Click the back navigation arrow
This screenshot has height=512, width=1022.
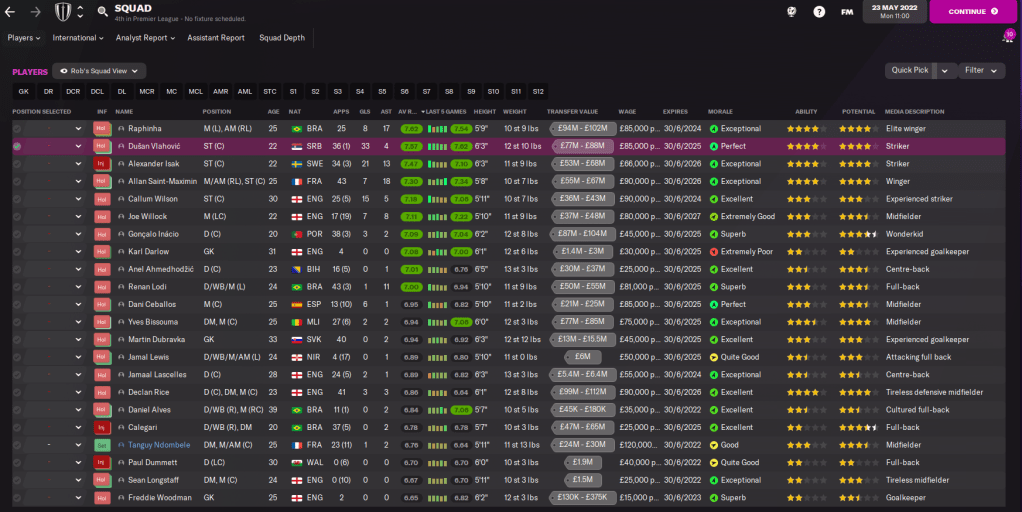point(13,12)
